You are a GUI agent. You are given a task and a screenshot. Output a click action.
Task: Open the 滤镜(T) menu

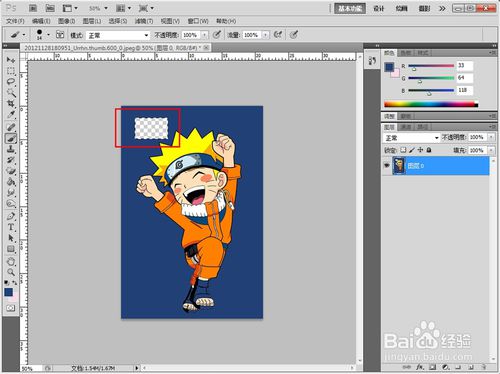coord(144,21)
